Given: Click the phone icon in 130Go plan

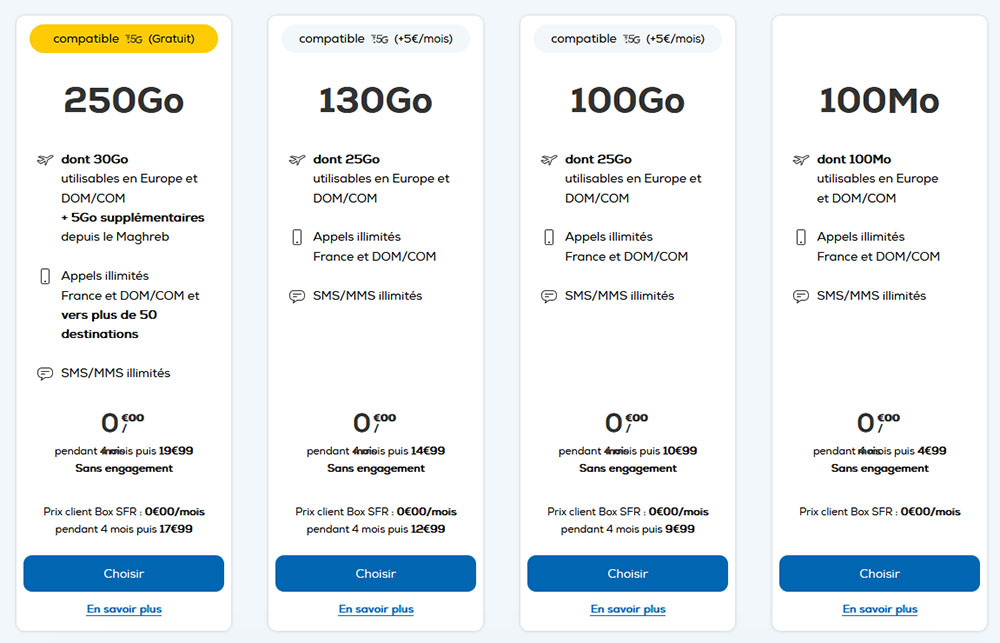Looking at the screenshot, I should (297, 237).
